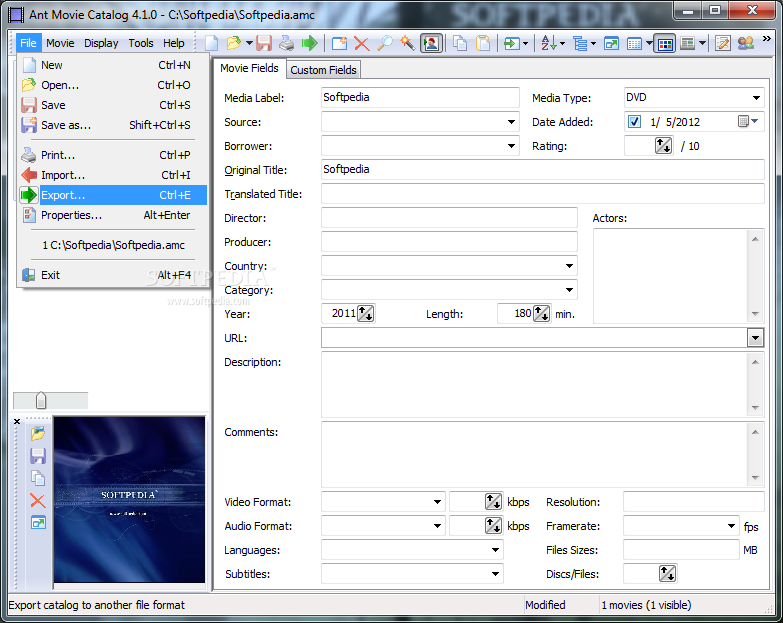Click the Softpedia cover thumbnail image
Screen dimensions: 783x623
tap(129, 499)
